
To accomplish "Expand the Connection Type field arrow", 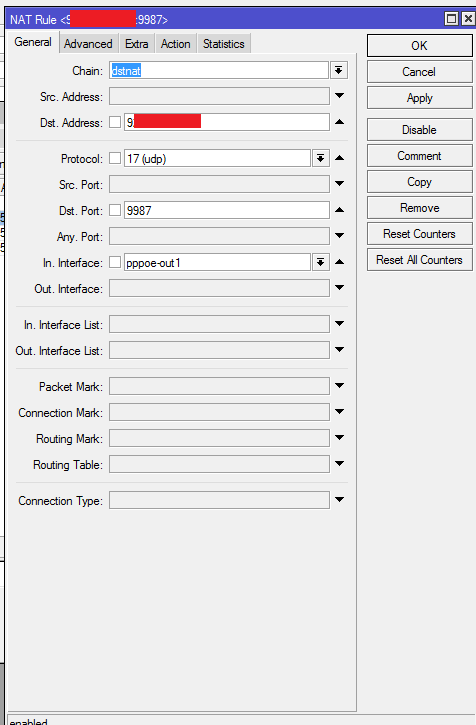I will (x=340, y=500).
